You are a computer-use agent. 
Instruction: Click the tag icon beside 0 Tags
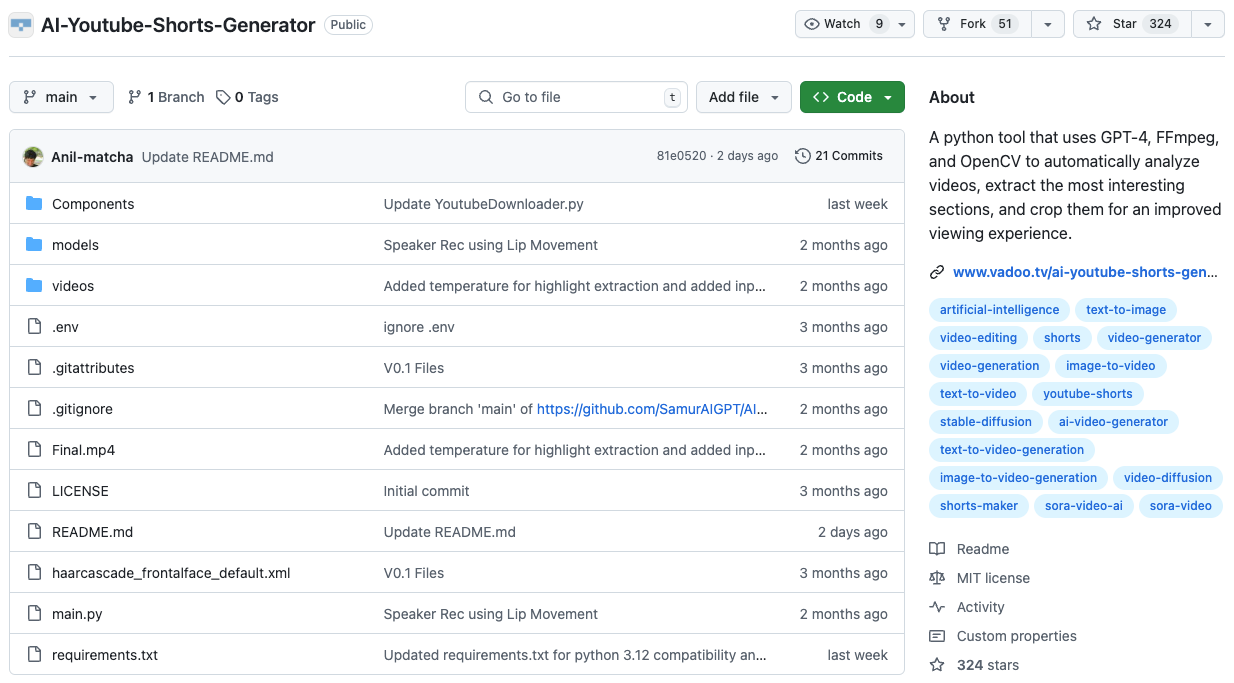pyautogui.click(x=223, y=97)
